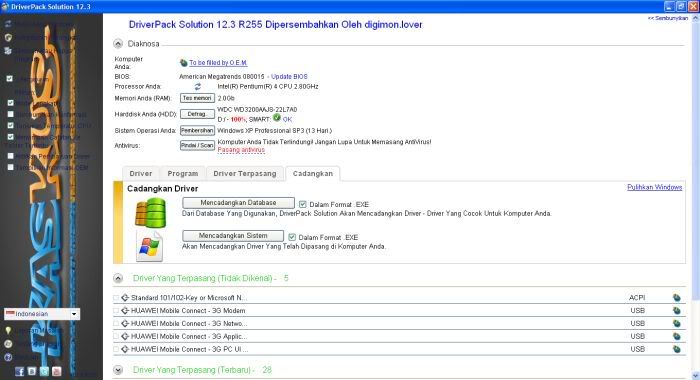Toggle Dalam Format .EXE for Mencadangkan Sistem
The height and width of the screenshot is (380, 700).
292,237
